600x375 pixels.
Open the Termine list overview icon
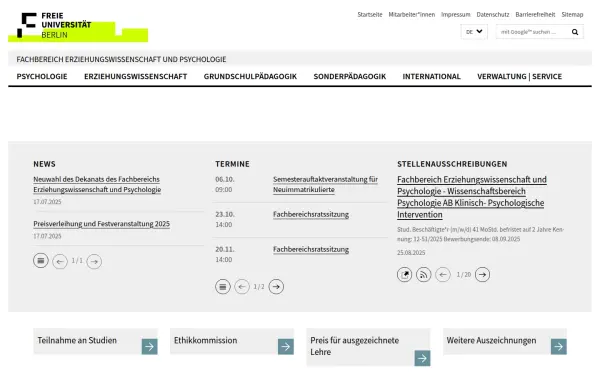pyautogui.click(x=223, y=287)
